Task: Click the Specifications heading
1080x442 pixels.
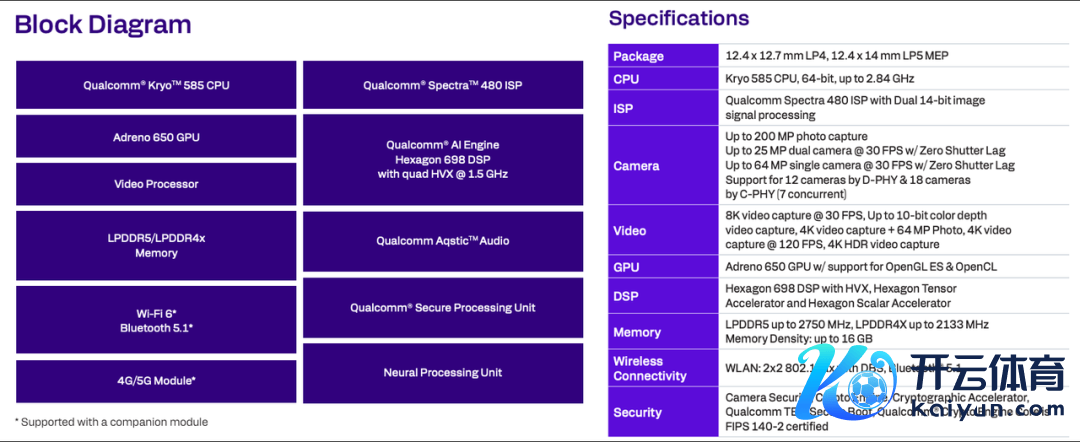Action: click(678, 18)
